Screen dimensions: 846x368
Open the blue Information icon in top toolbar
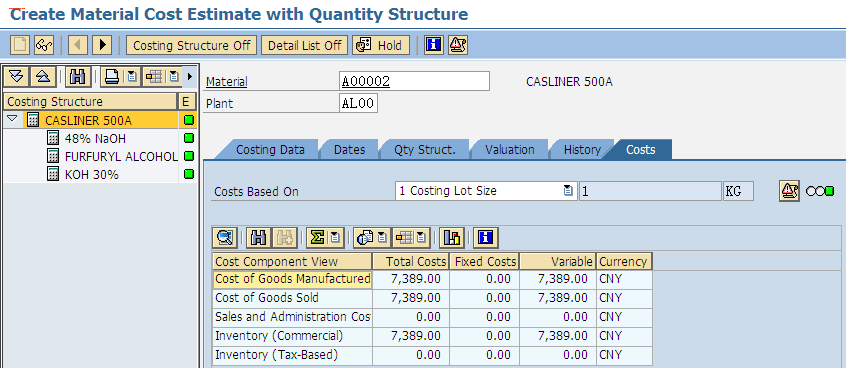tap(433, 45)
